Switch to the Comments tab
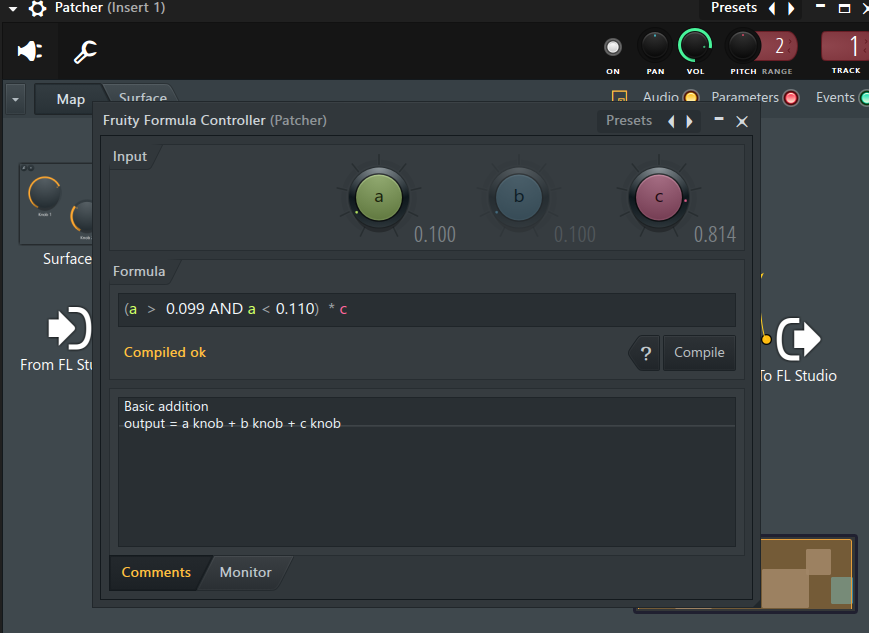869x633 pixels. (x=156, y=573)
